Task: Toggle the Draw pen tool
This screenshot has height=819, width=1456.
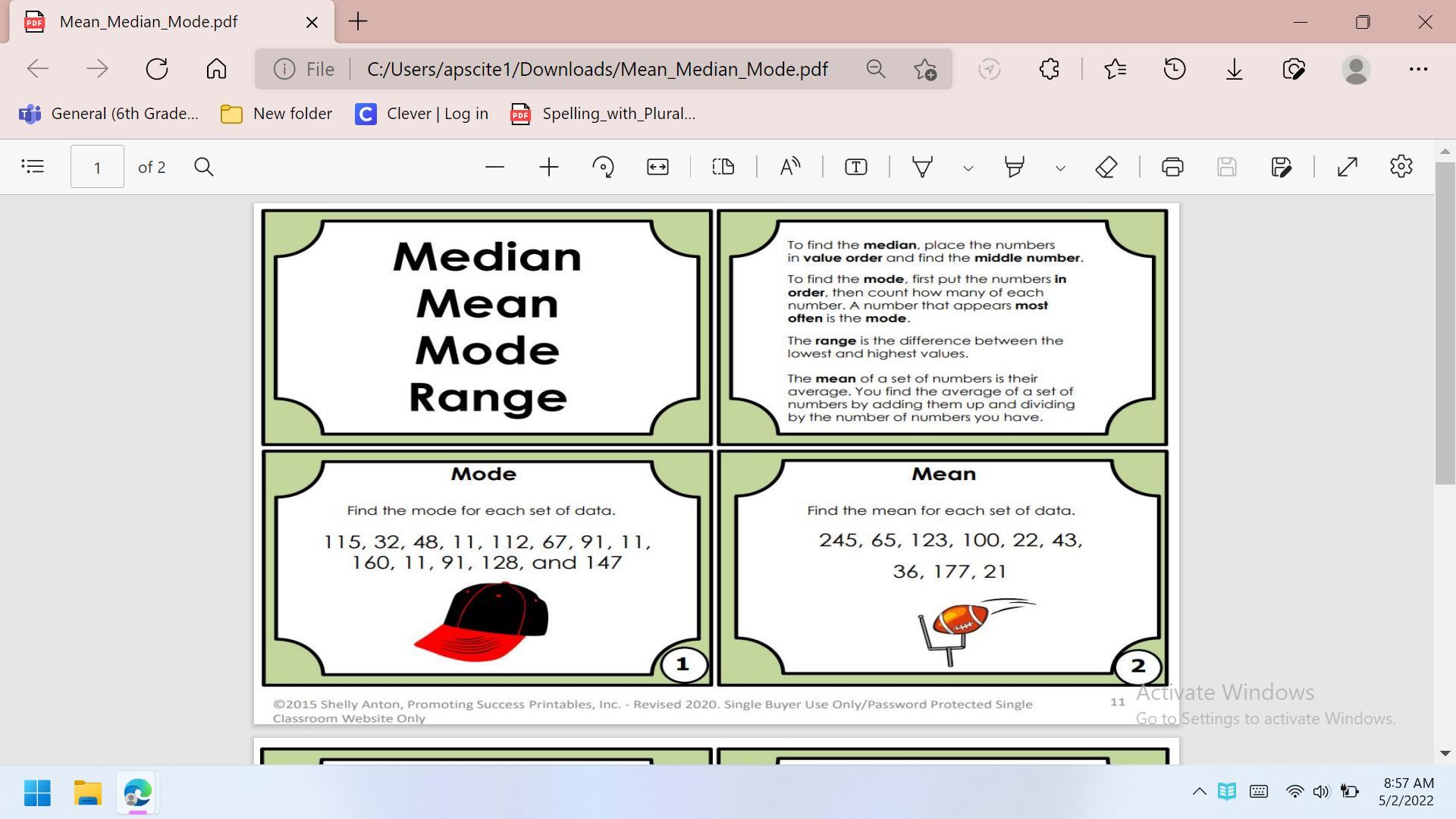Action: (x=922, y=167)
